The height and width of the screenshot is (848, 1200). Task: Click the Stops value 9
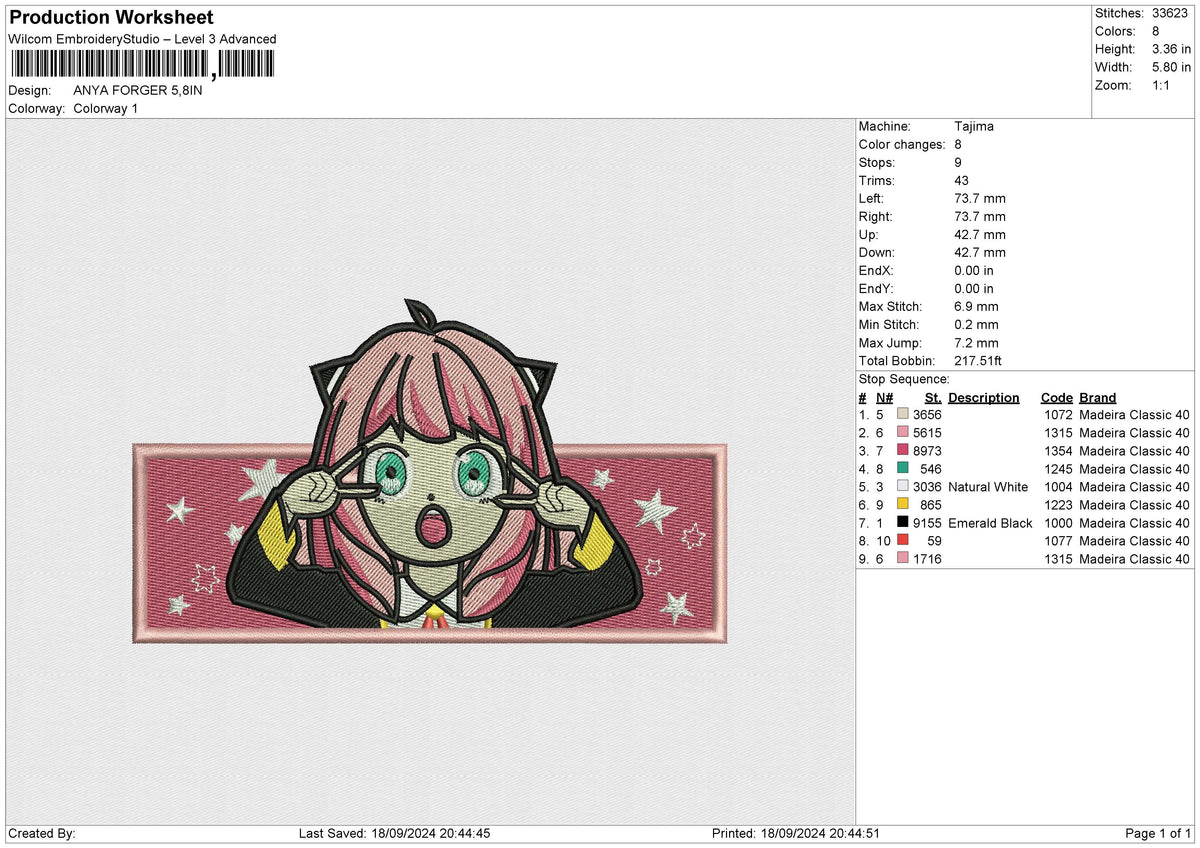(x=959, y=163)
